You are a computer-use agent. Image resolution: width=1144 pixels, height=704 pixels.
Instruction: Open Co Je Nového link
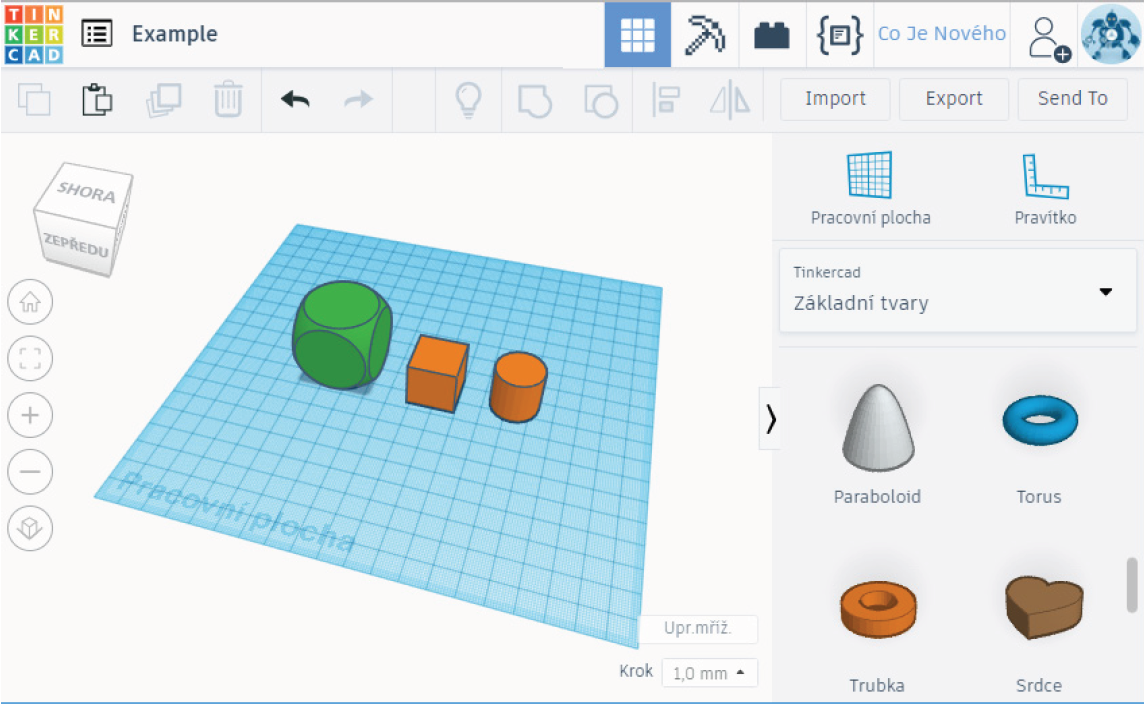coord(941,34)
